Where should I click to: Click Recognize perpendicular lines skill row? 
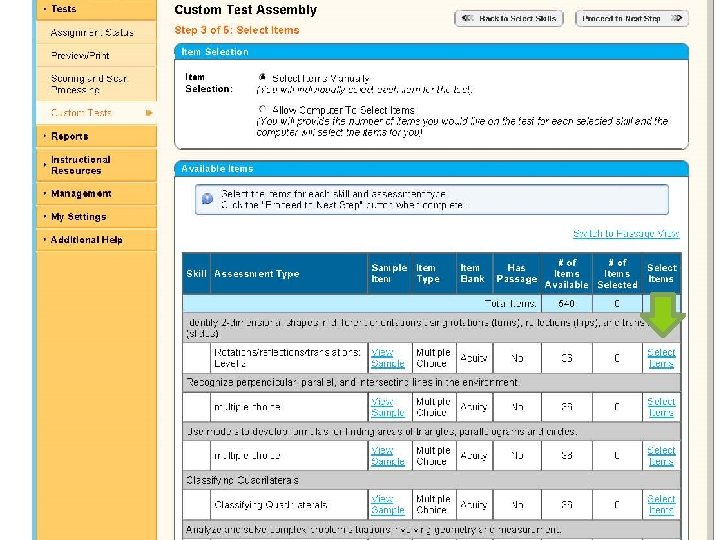click(x=431, y=382)
